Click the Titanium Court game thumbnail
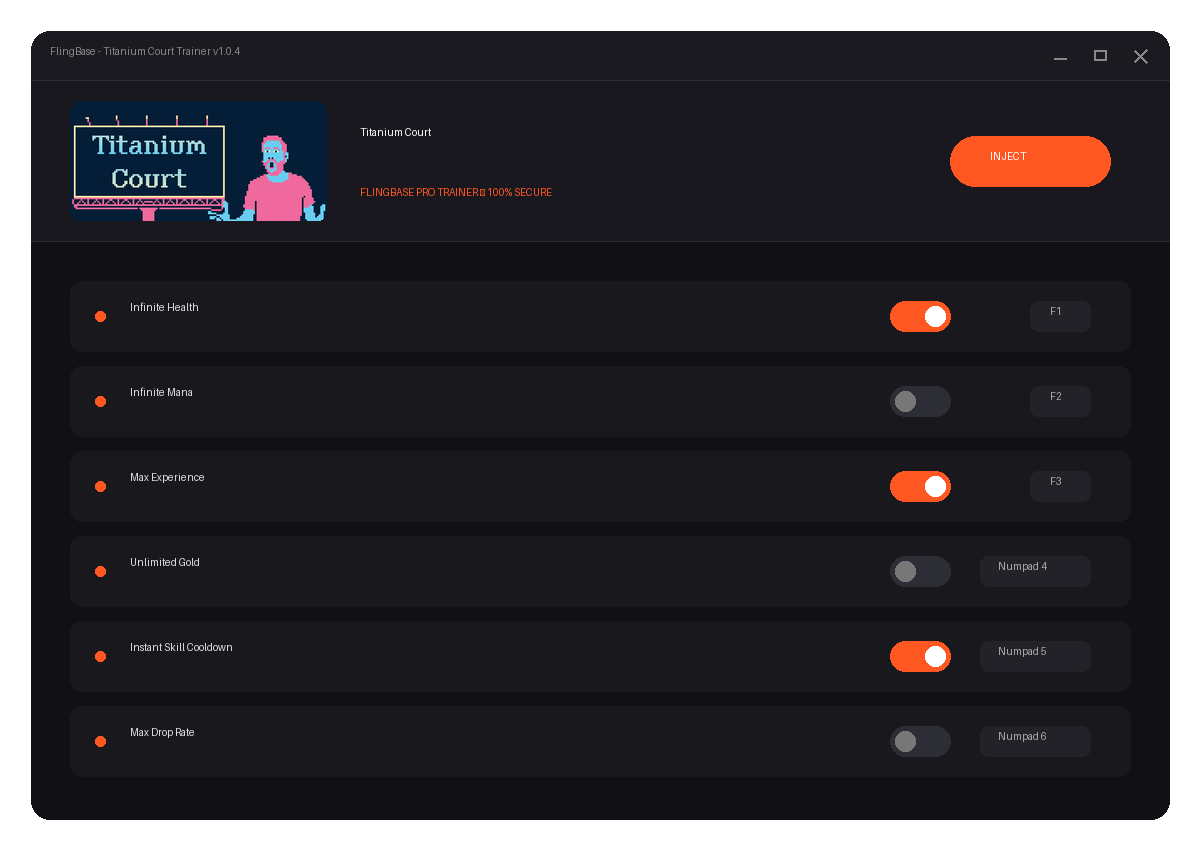Viewport: 1200px width, 850px height. coord(199,161)
